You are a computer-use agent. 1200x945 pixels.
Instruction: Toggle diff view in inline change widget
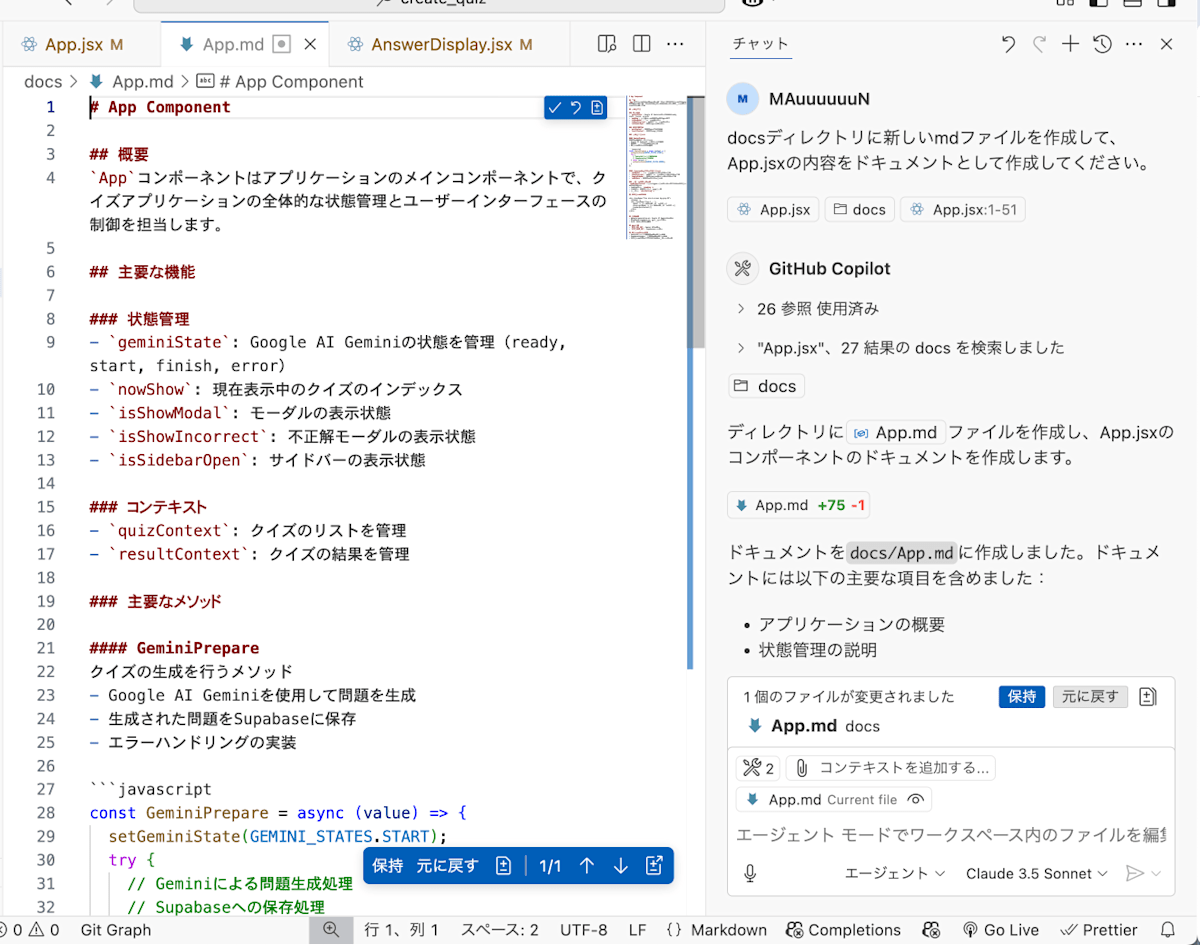(597, 108)
